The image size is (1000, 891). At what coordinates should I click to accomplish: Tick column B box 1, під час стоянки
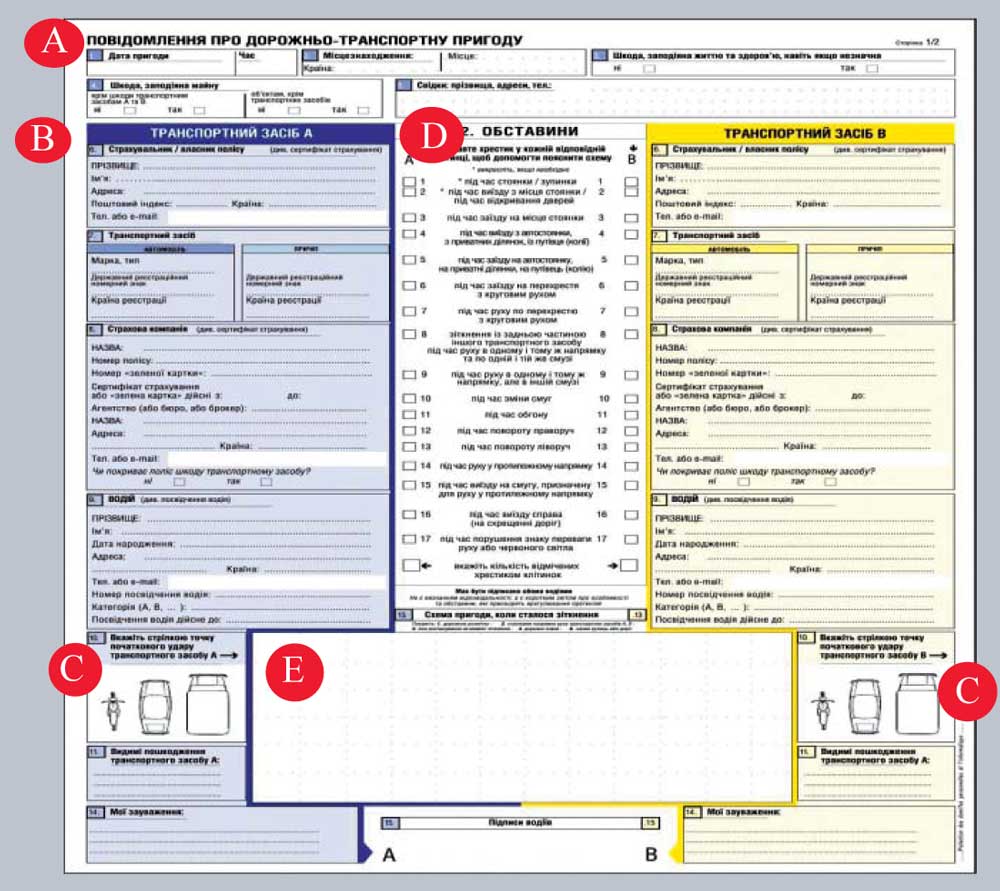631,182
